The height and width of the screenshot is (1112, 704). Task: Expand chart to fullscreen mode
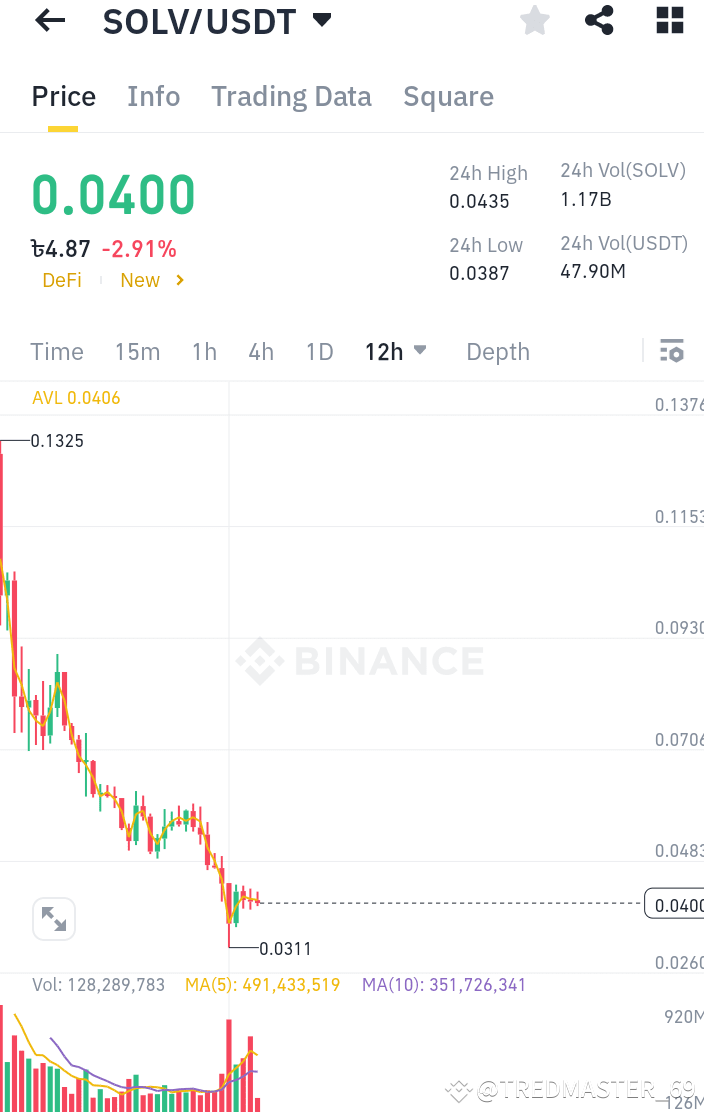[x=54, y=918]
